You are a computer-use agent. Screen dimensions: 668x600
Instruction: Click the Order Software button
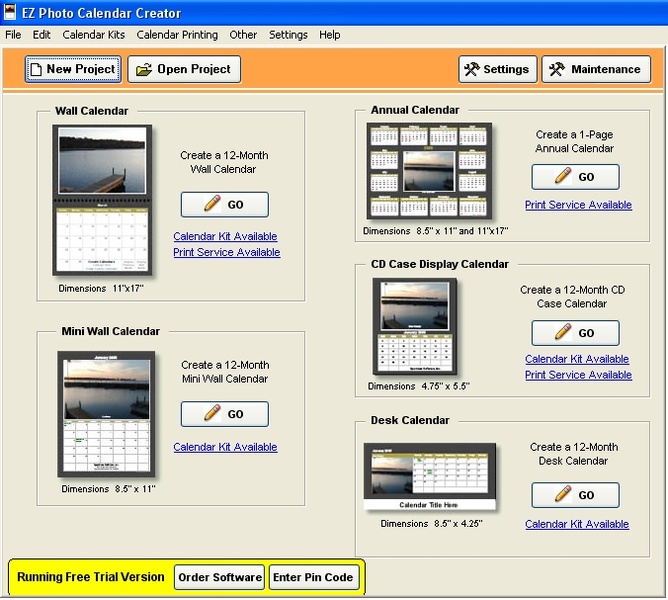click(220, 577)
